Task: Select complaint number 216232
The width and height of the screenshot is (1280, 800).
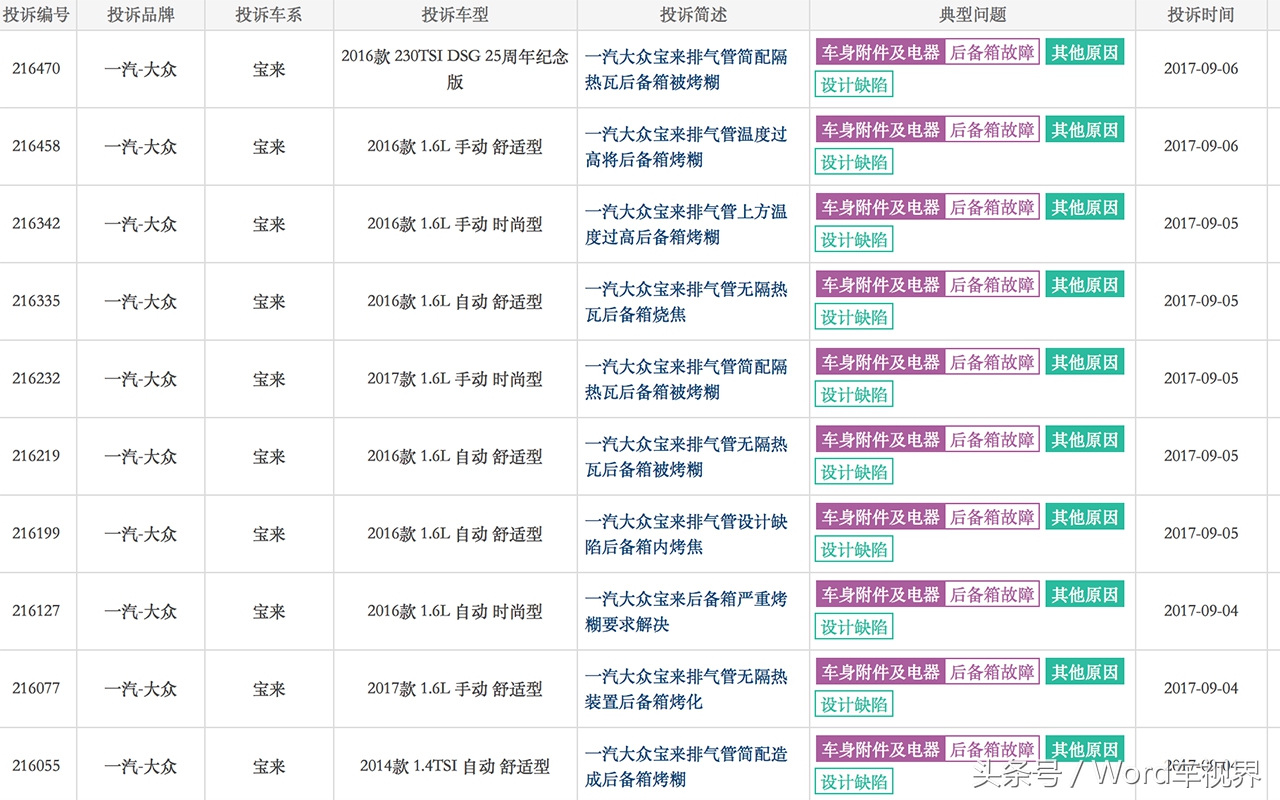Action: tap(37, 379)
